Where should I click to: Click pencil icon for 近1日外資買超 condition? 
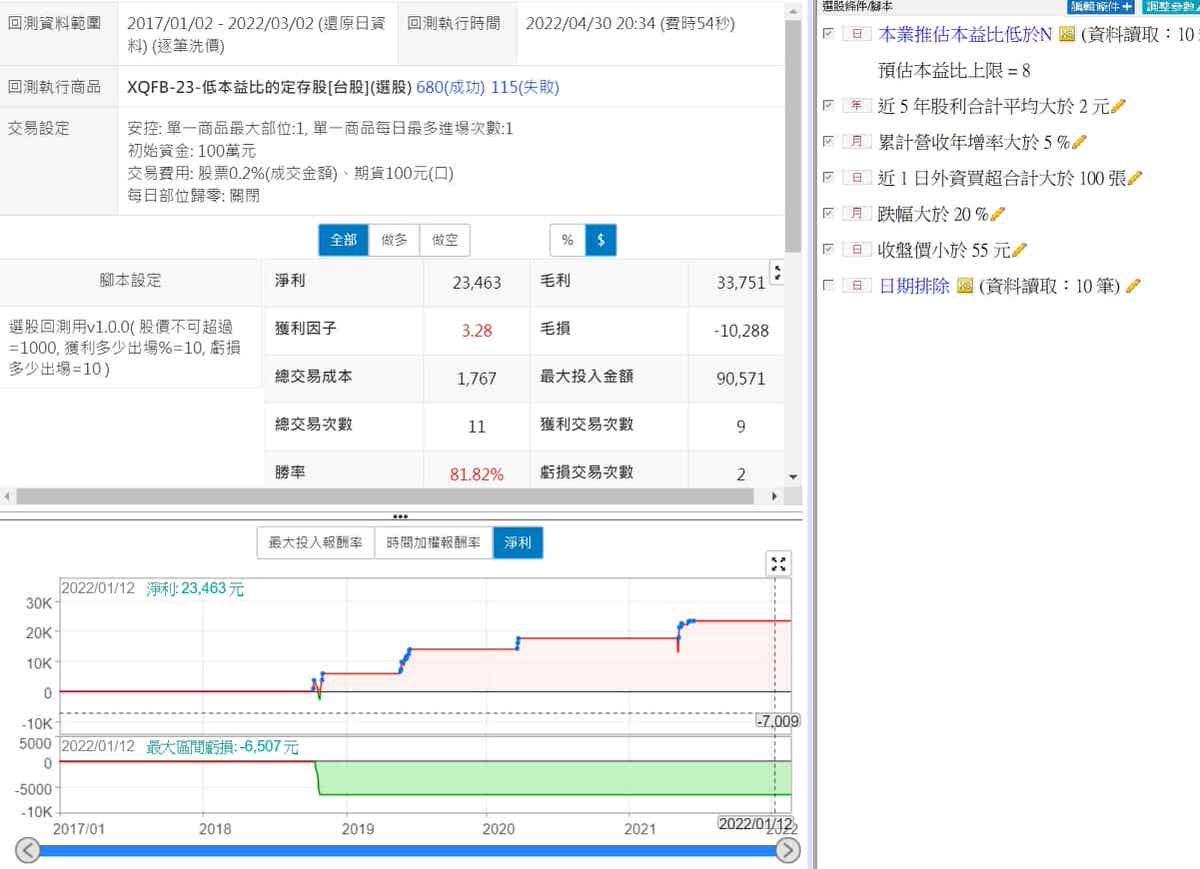coord(1134,178)
